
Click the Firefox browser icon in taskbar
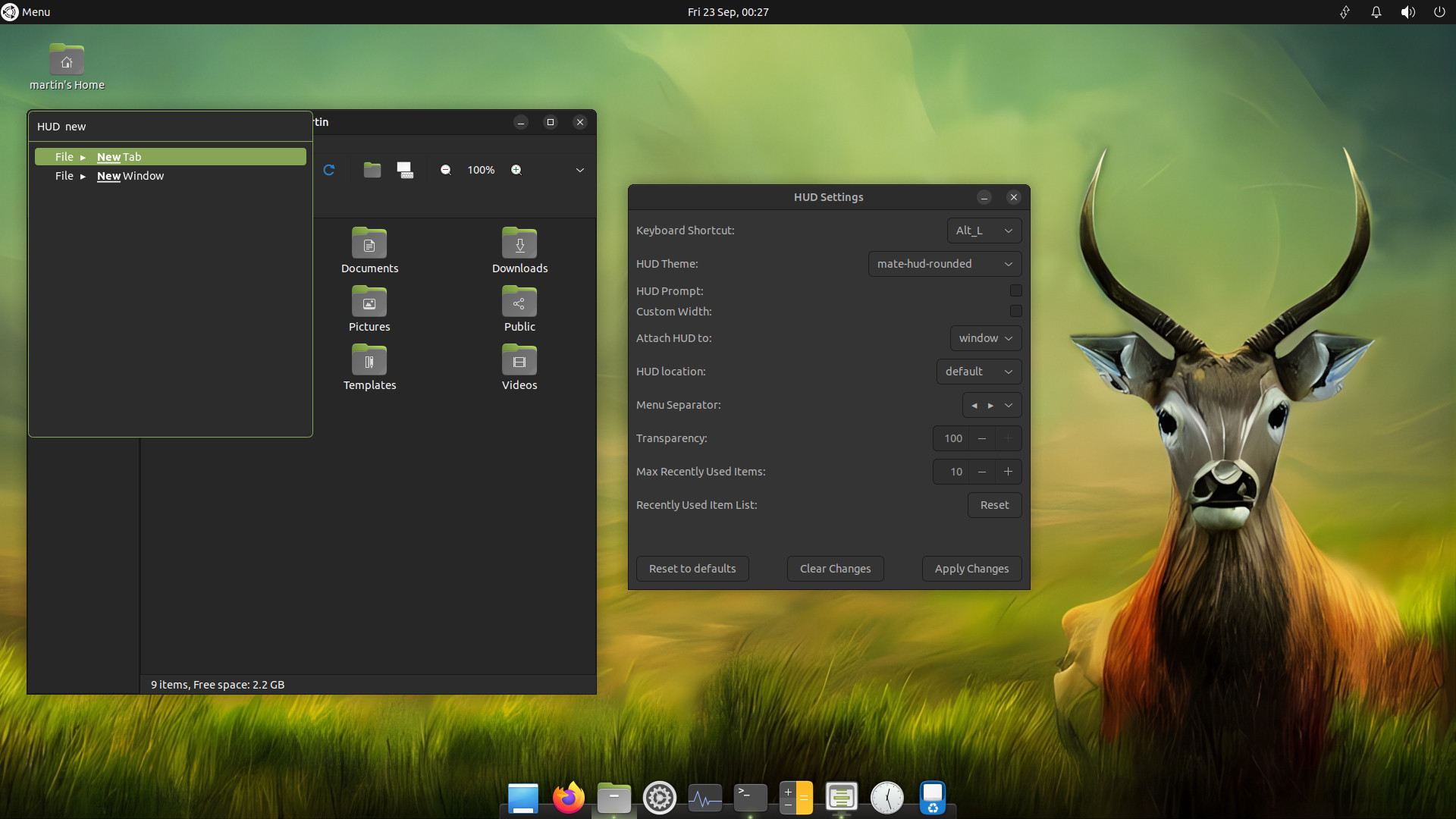[x=568, y=796]
